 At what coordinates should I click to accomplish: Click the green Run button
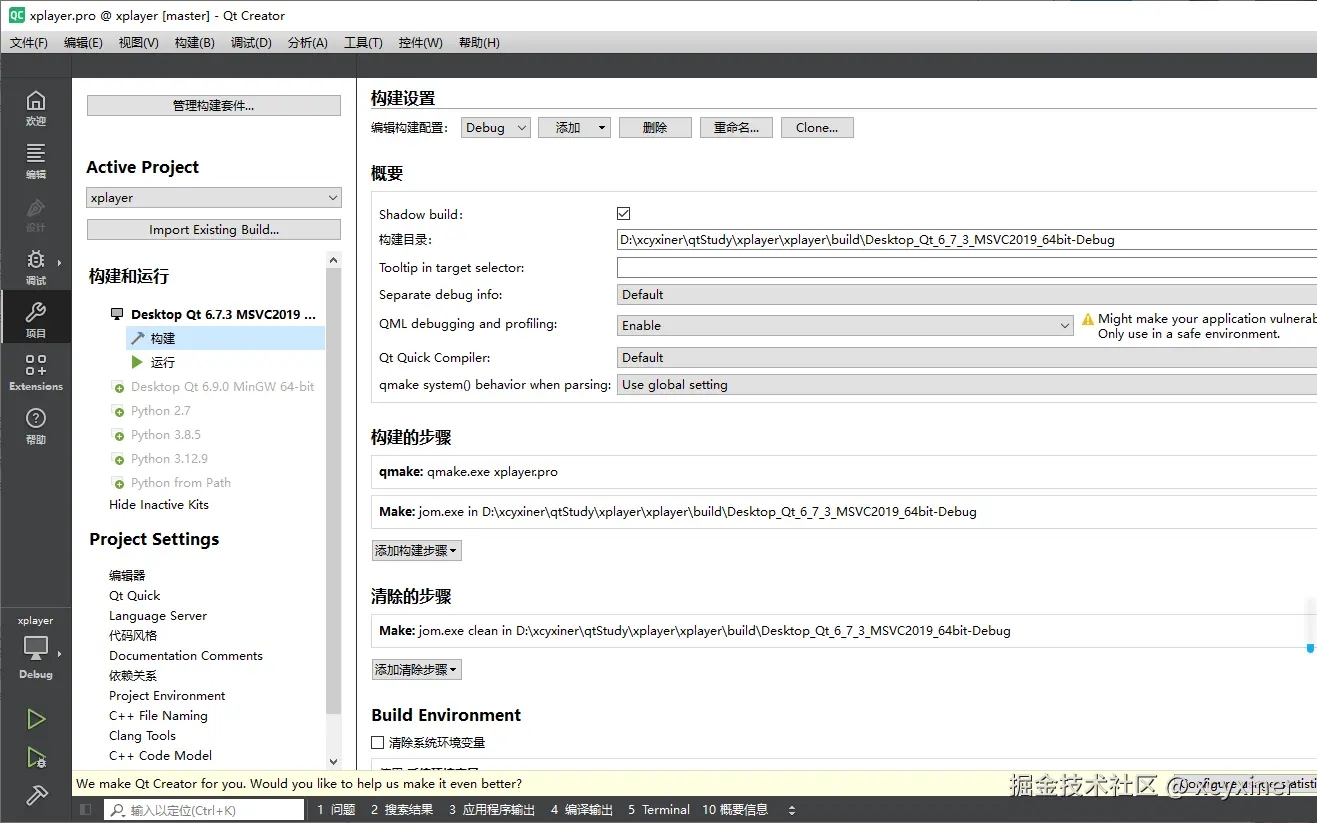36,719
